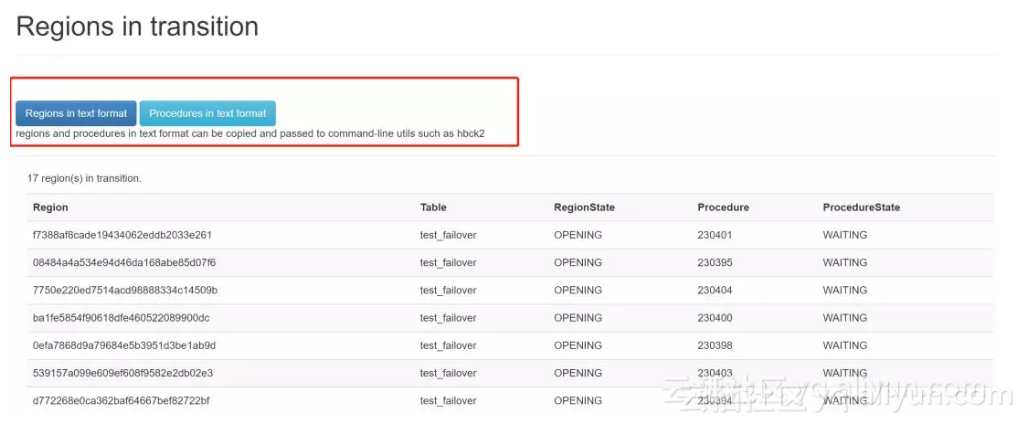Click the ProcedureState column header
Viewport: 1025px width, 424px height.
point(861,207)
